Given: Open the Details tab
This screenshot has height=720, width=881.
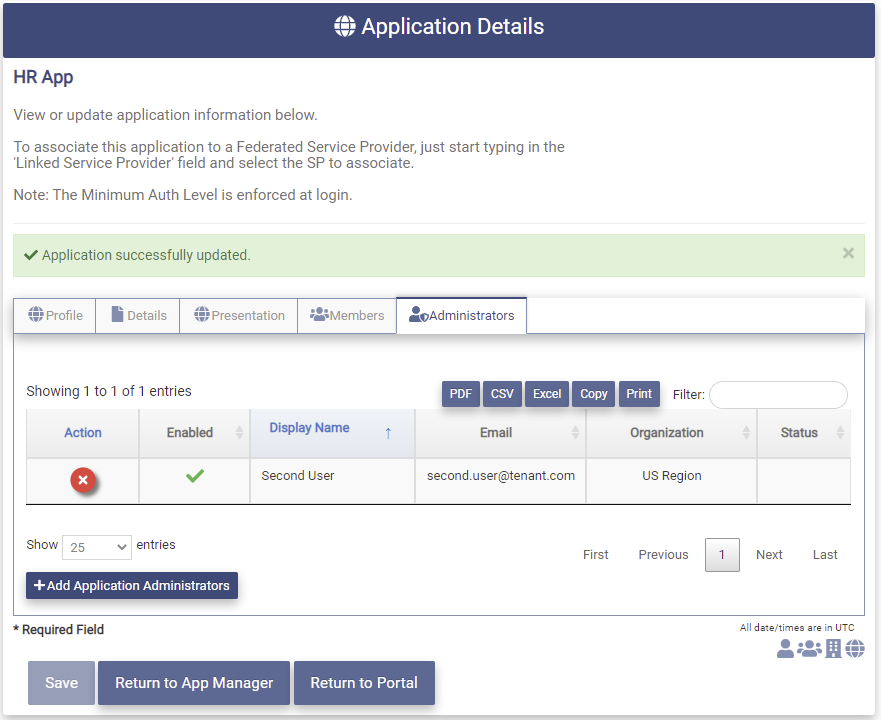Looking at the screenshot, I should 138,315.
